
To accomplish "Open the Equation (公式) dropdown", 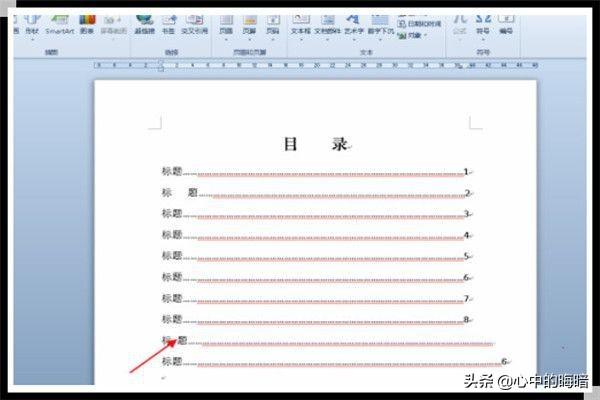I will [x=460, y=27].
